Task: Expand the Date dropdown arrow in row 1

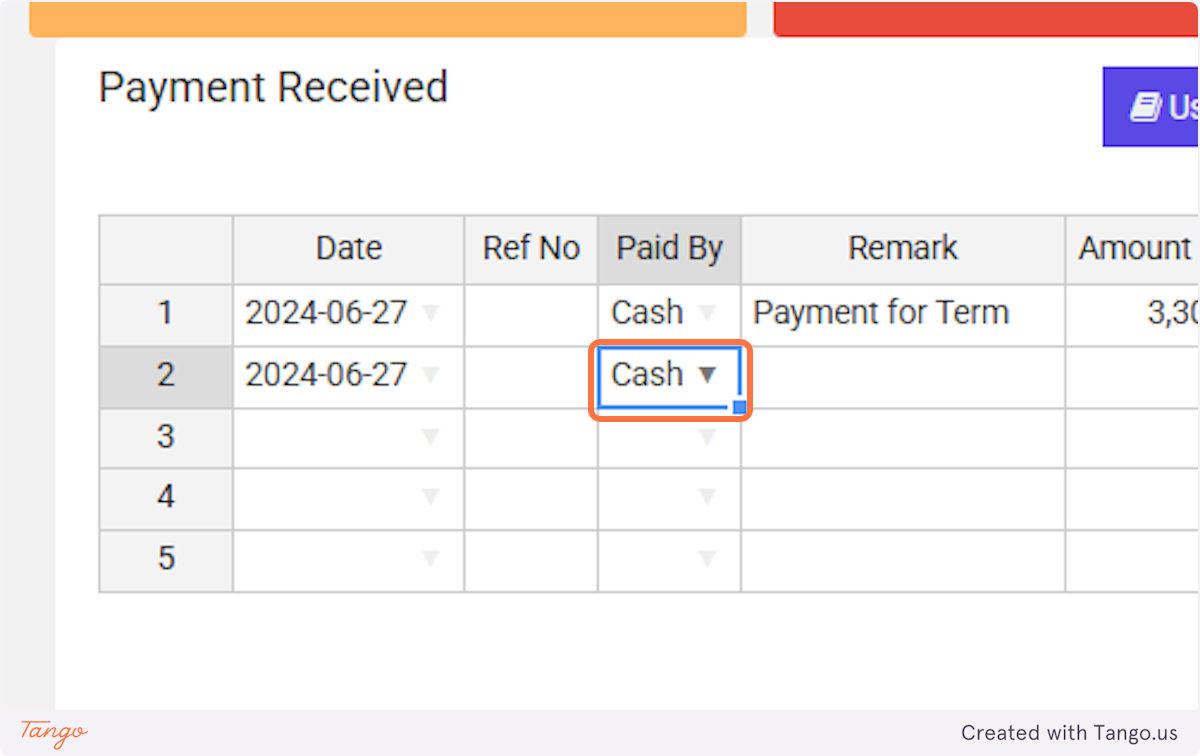Action: (x=431, y=313)
